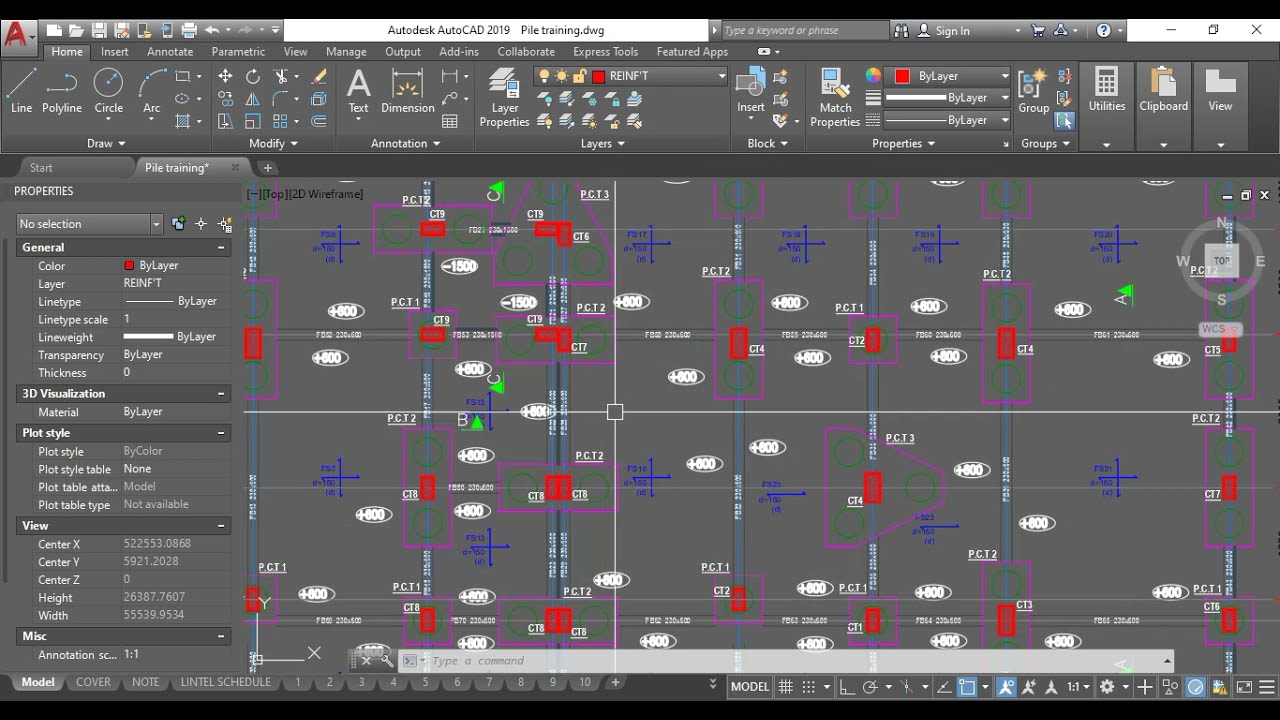Open the Insert ribbon tab
The width and height of the screenshot is (1280, 720).
coord(114,51)
